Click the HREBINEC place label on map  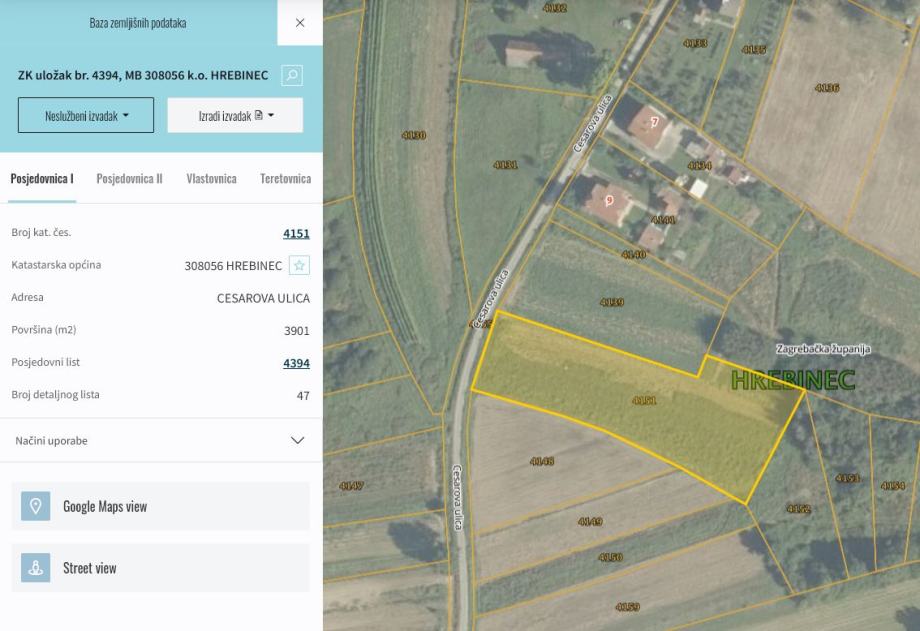coord(793,380)
